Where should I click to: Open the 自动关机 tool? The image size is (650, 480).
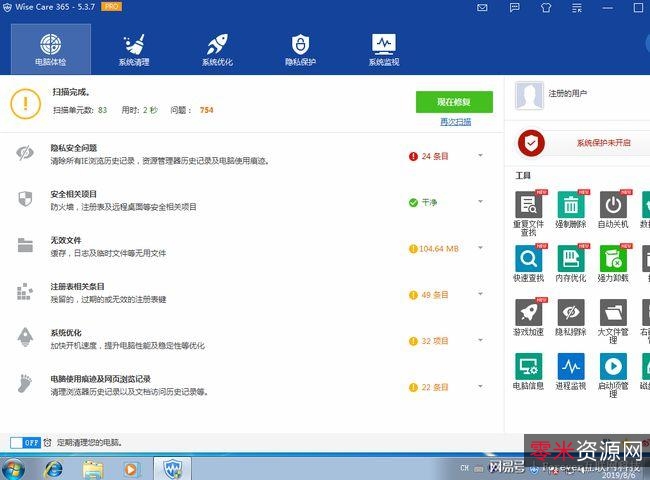coord(613,209)
